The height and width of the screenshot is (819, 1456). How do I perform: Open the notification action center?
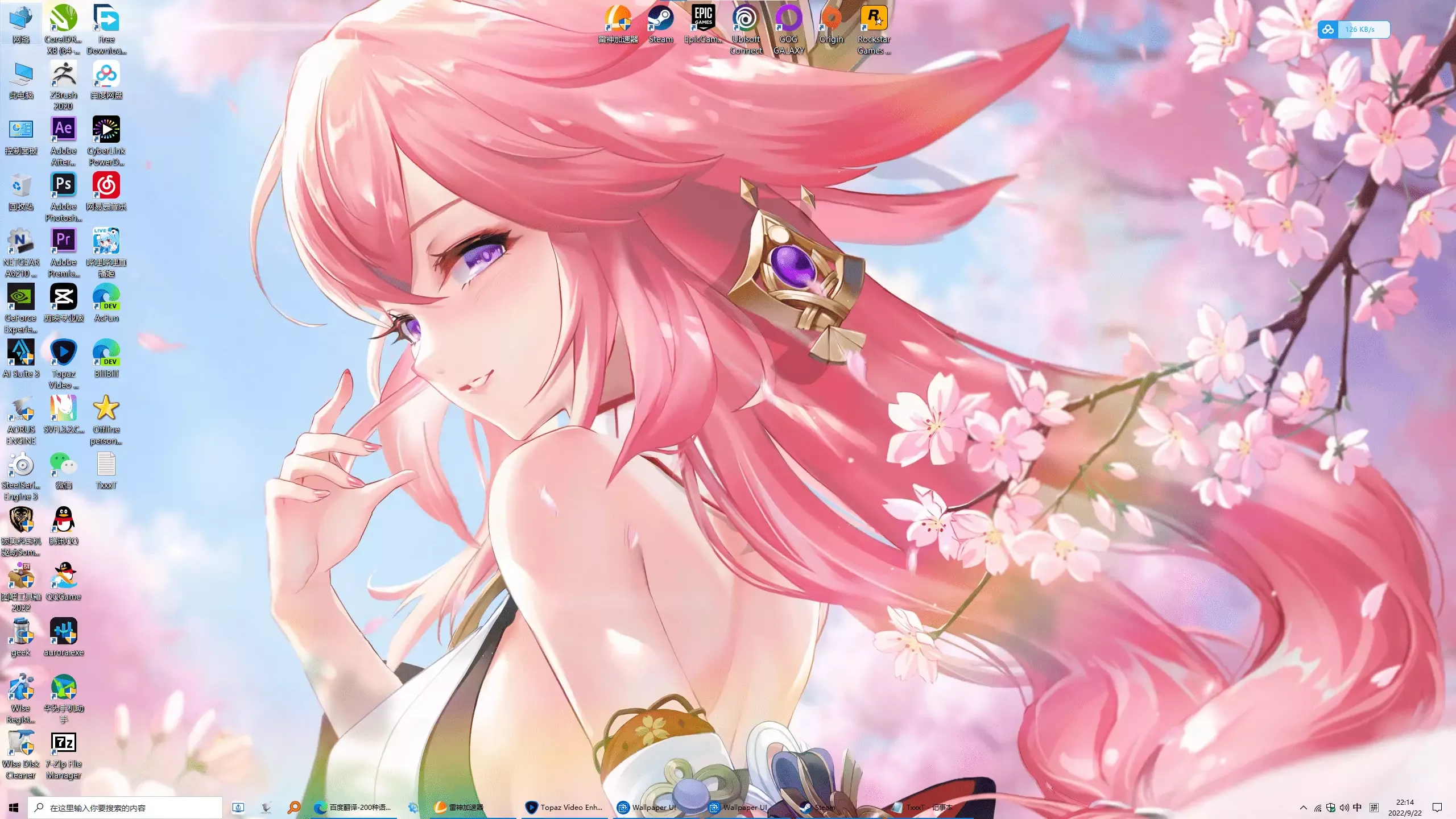[x=1437, y=808]
